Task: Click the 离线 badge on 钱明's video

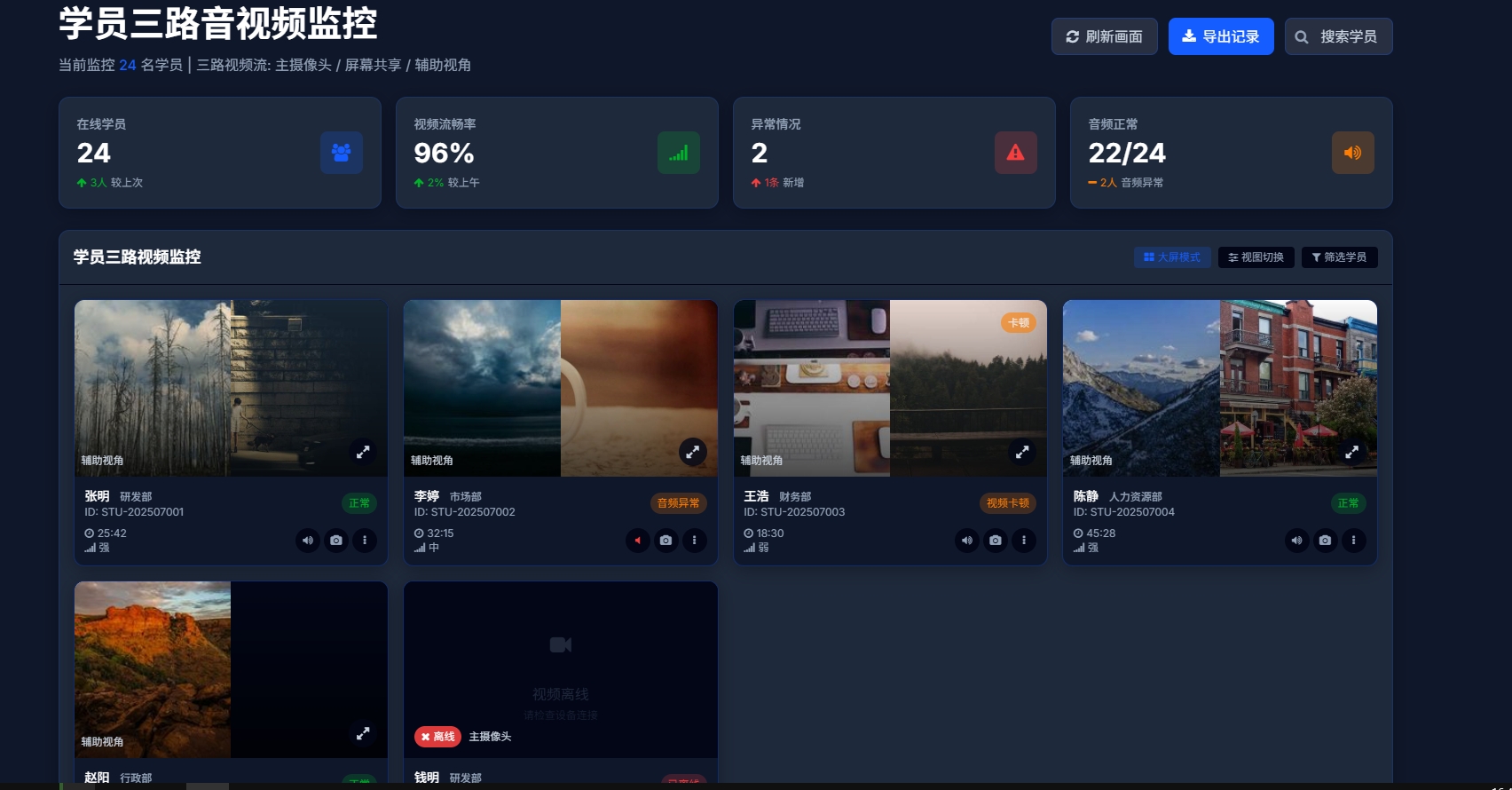Action: point(437,737)
